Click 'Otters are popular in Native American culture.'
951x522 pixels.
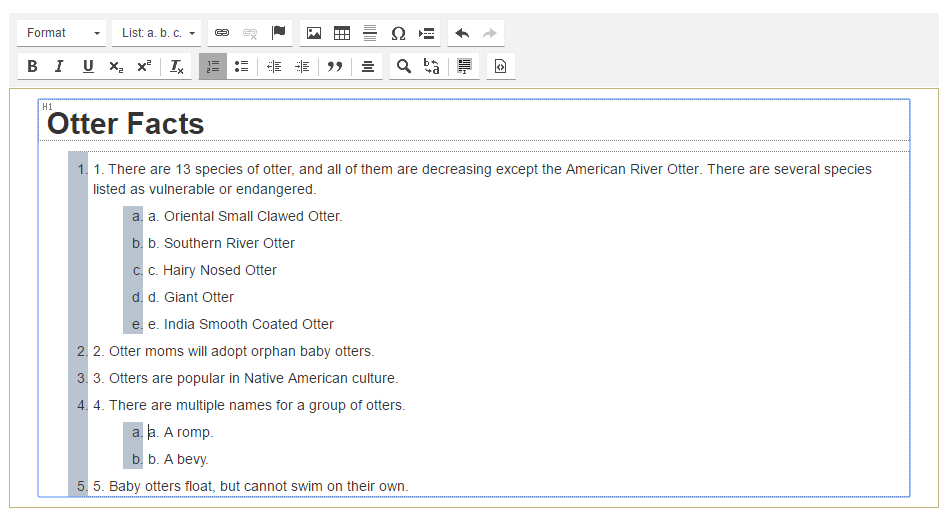point(254,378)
